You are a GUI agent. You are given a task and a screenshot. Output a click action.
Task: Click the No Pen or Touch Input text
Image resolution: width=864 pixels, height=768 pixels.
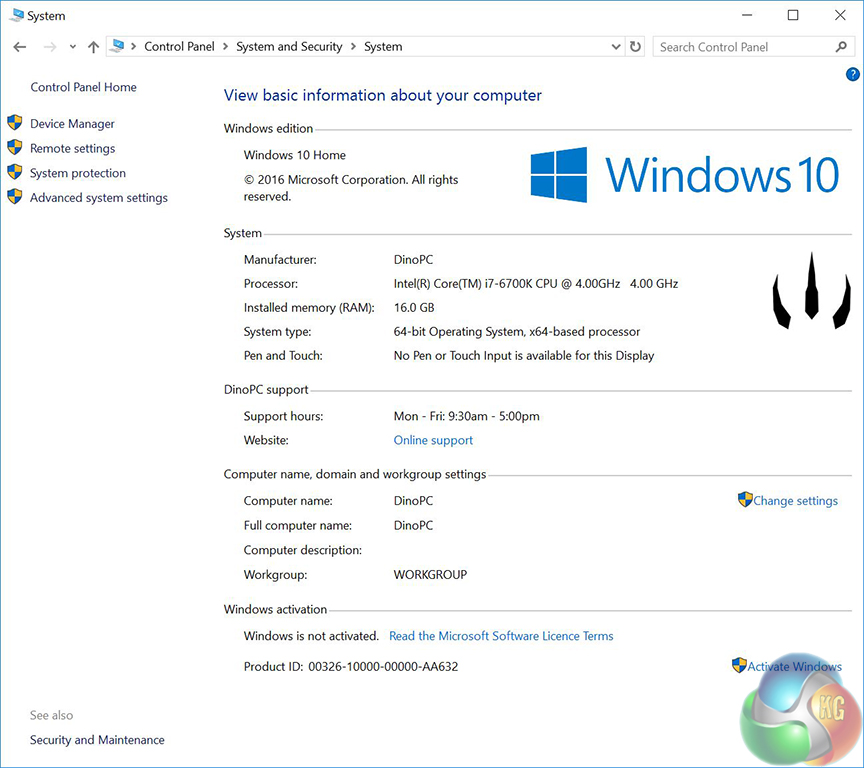[523, 356]
